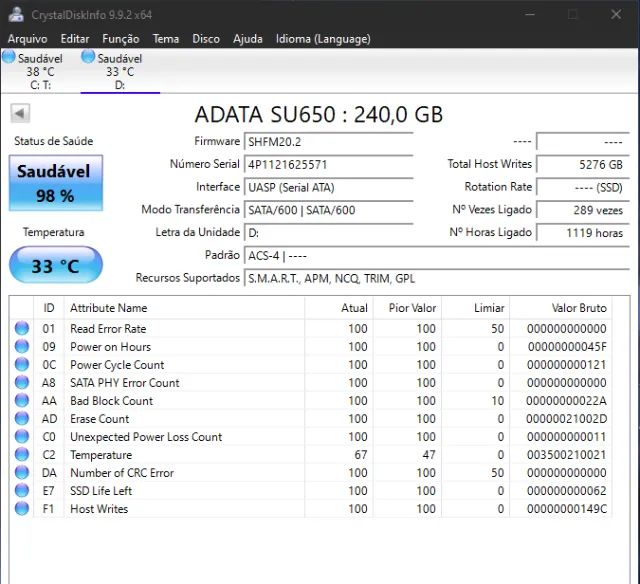The width and height of the screenshot is (640, 584).
Task: Minimize the CrystalDiskInfo window
Action: pos(530,15)
